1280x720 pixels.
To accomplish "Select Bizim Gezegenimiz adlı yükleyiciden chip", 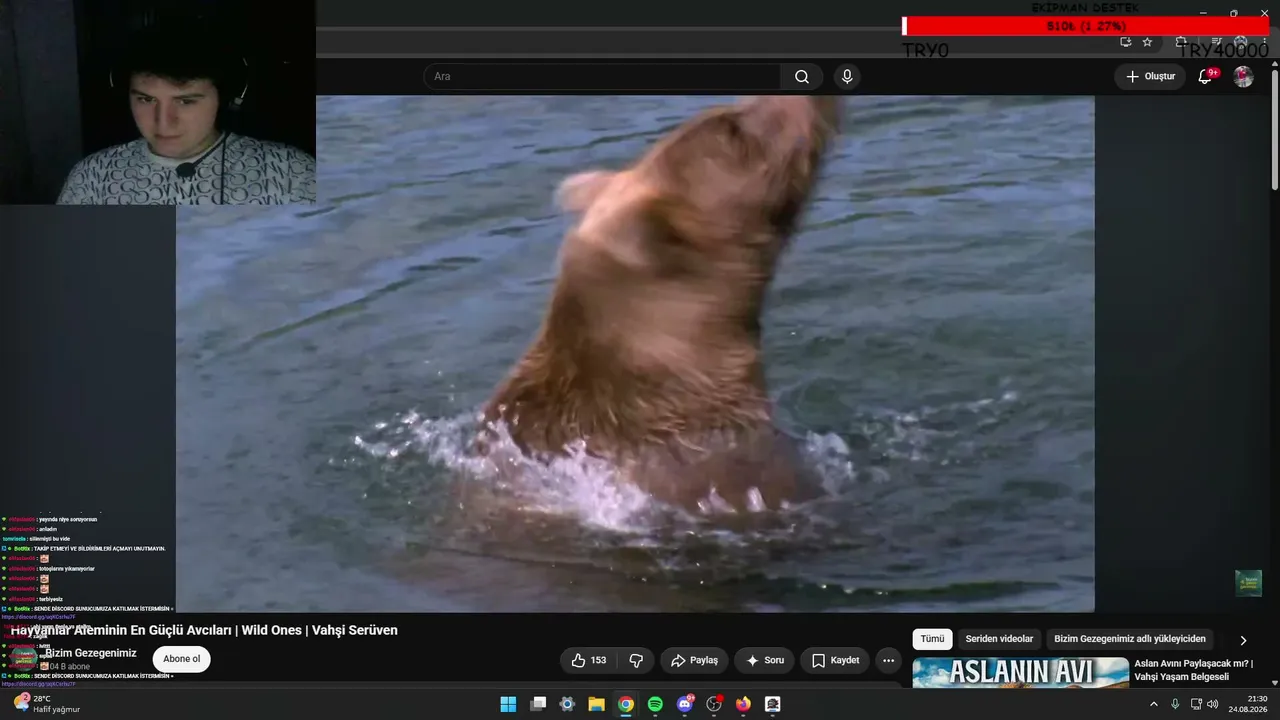I will (1130, 639).
